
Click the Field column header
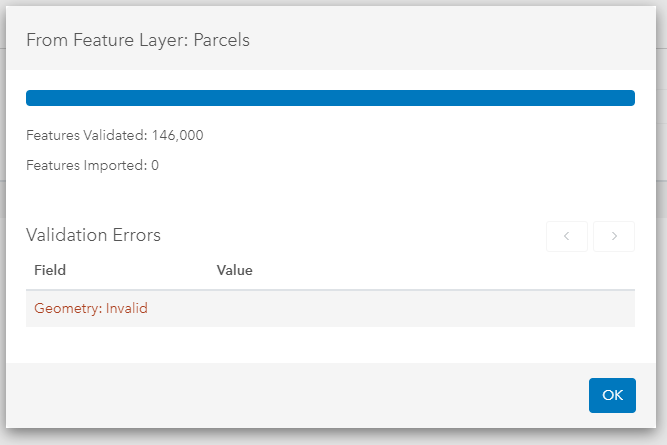pos(50,270)
